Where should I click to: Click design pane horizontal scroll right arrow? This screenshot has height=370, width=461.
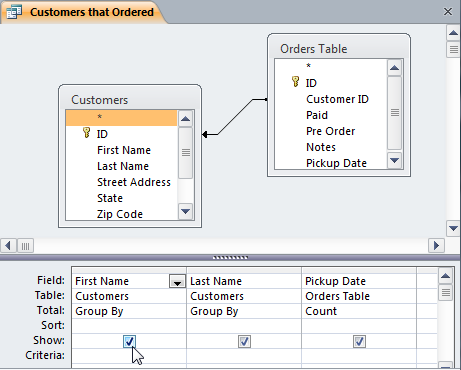click(436, 246)
